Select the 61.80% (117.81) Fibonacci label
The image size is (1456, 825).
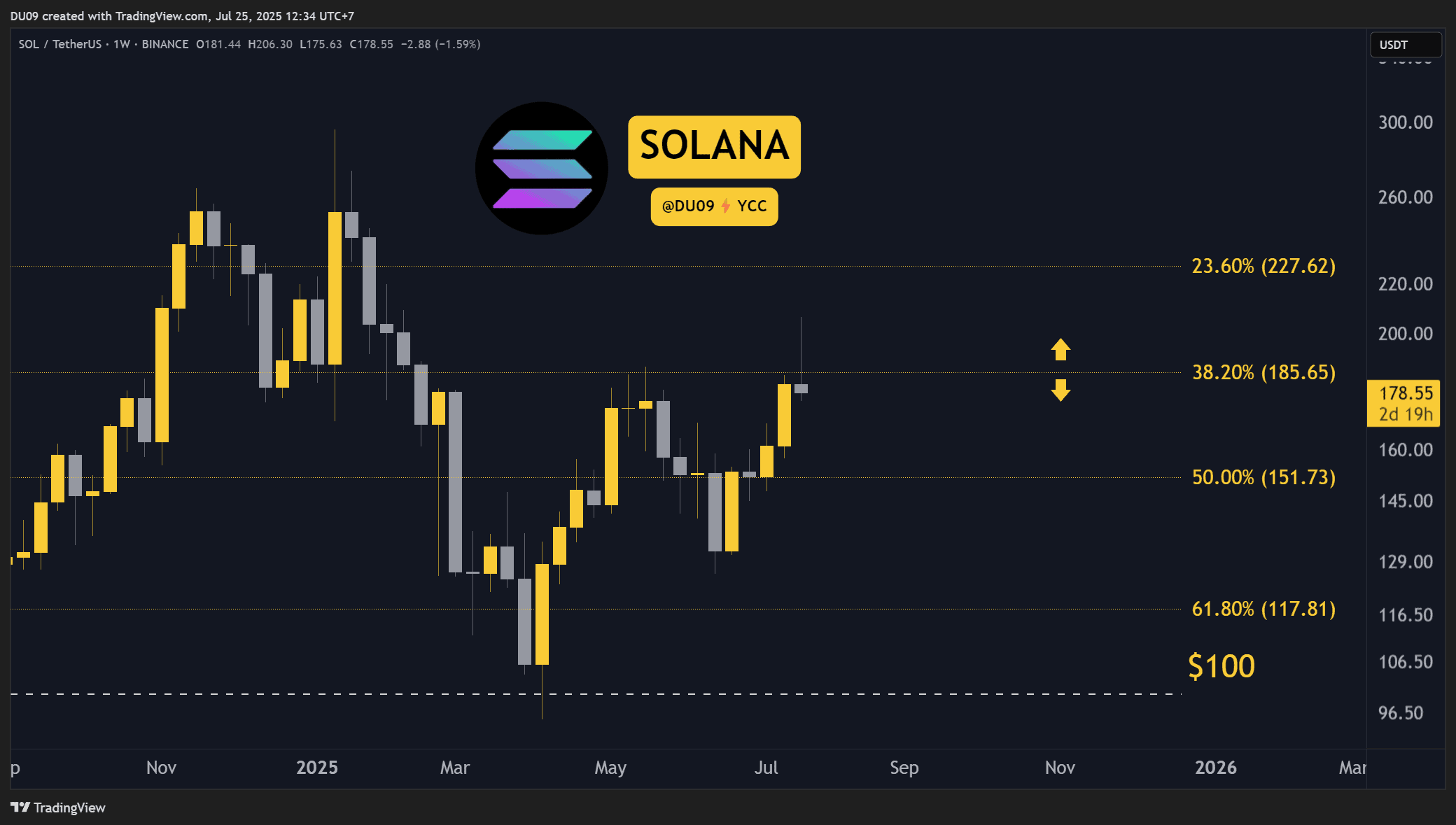pos(1263,609)
